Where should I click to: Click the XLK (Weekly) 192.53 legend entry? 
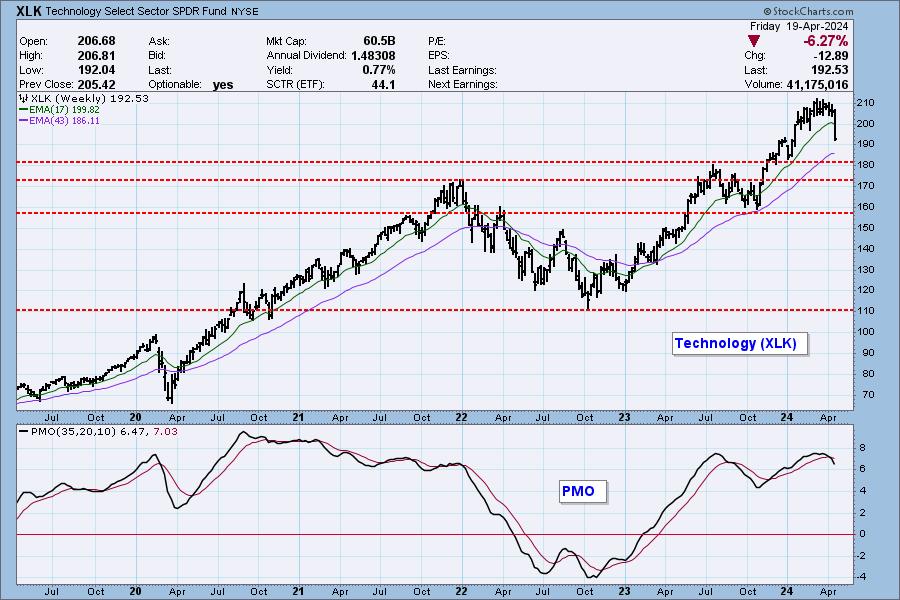[84, 98]
